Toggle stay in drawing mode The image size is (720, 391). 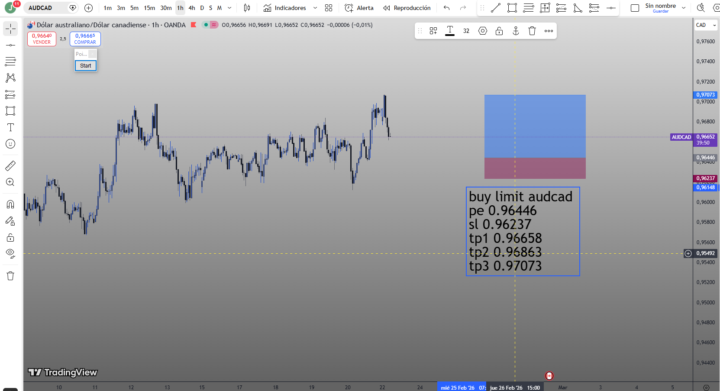[x=10, y=221]
